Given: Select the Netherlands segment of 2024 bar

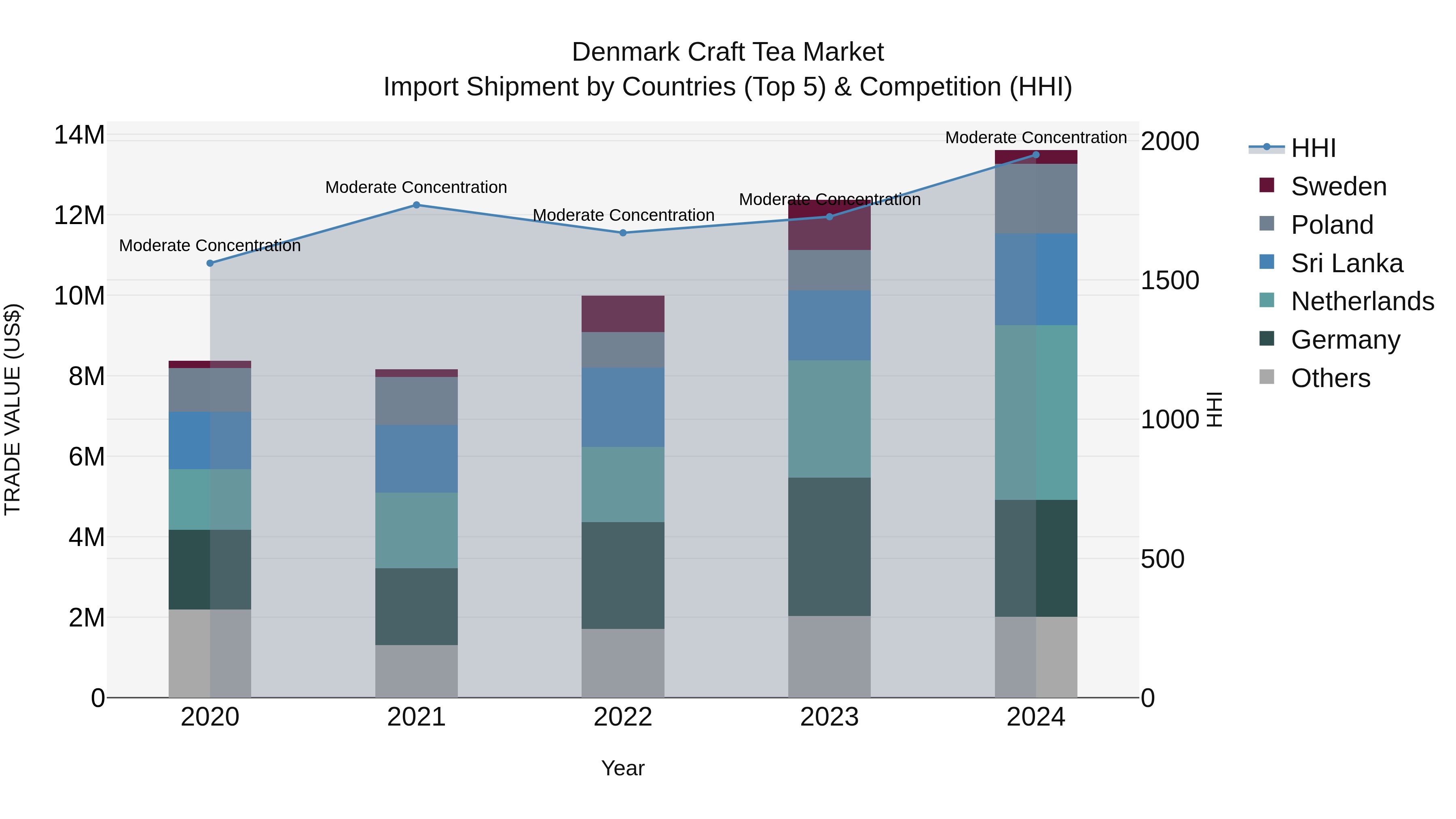Looking at the screenshot, I should (x=1036, y=413).
